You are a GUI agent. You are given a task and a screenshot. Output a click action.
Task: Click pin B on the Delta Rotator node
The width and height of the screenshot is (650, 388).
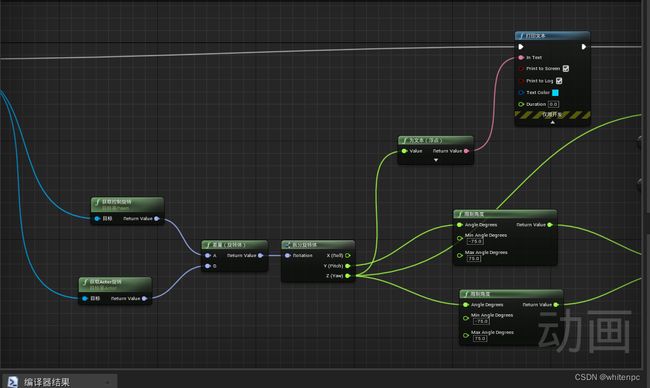[x=208, y=266]
